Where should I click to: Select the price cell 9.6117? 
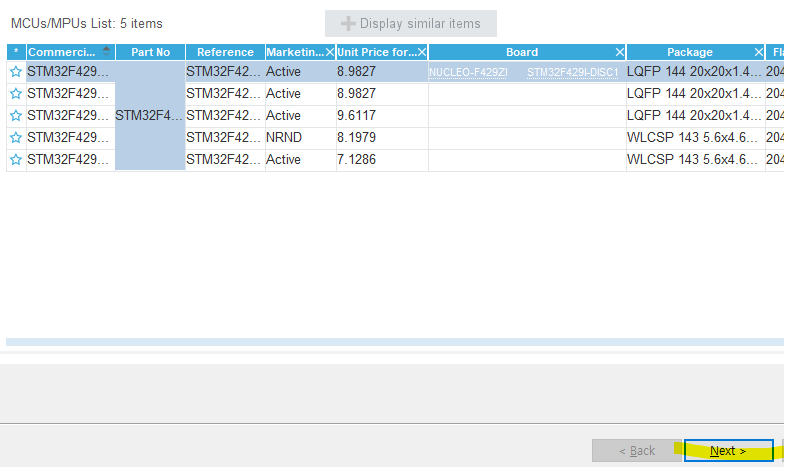[382, 116]
